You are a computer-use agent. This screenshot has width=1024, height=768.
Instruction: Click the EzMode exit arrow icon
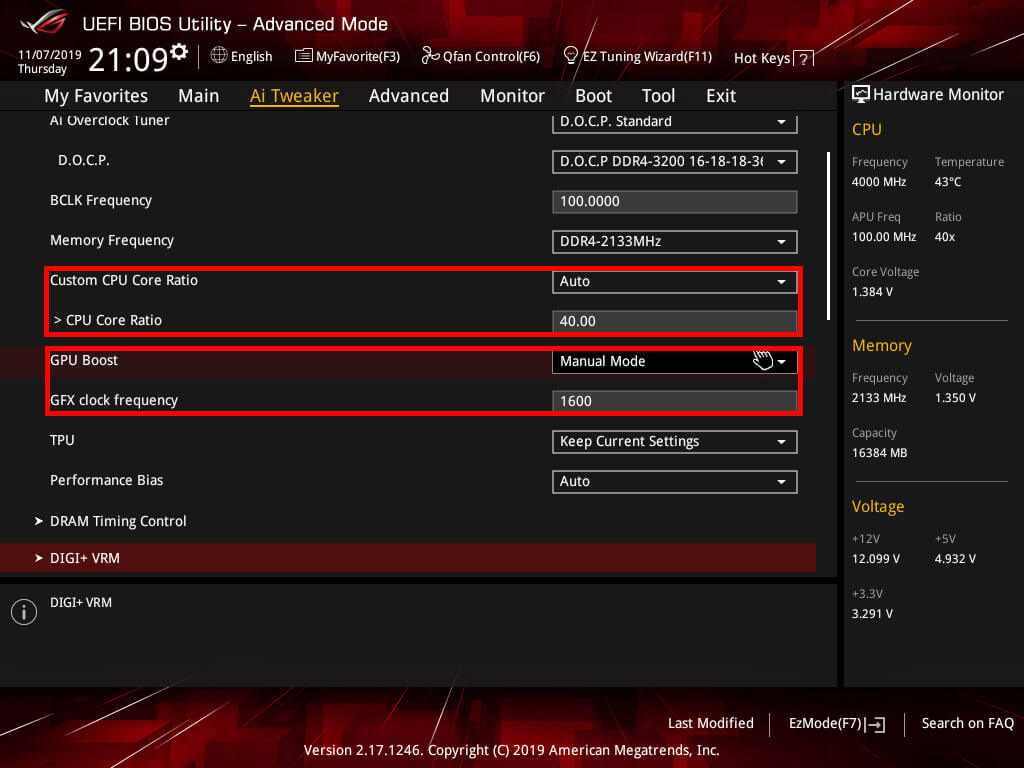pyautogui.click(x=876, y=724)
